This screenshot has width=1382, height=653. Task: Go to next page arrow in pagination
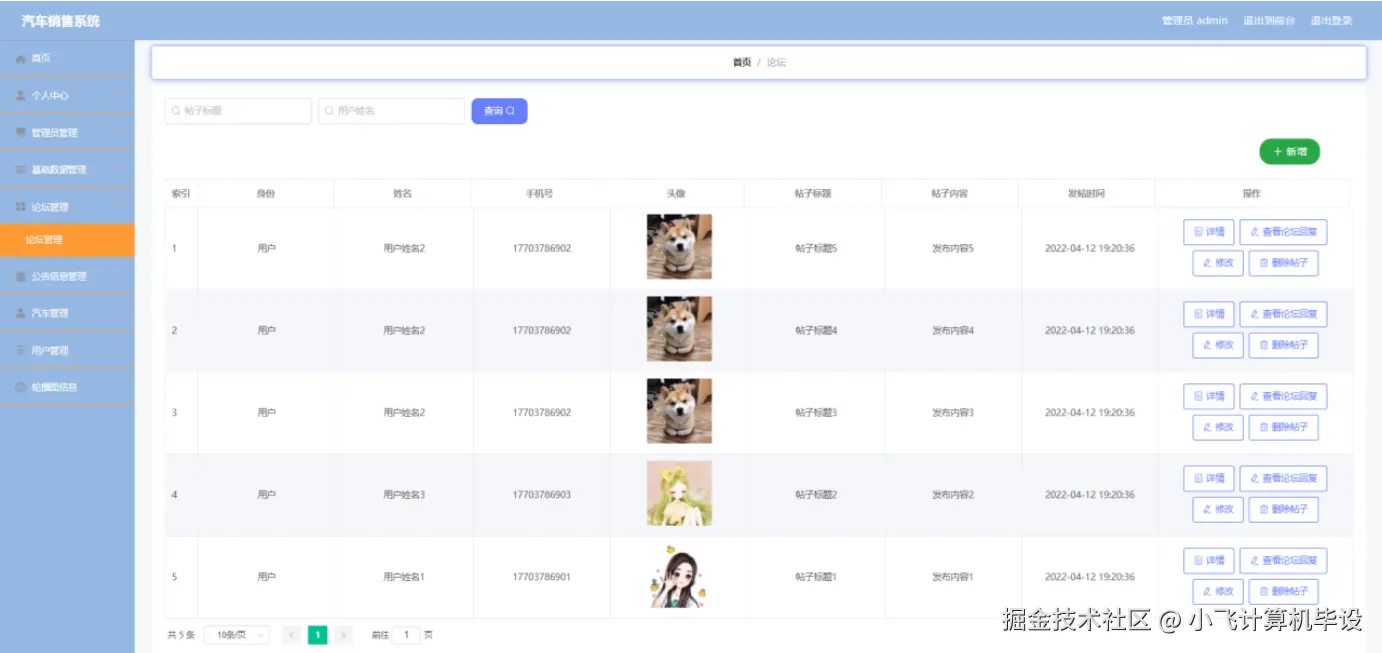[x=343, y=635]
